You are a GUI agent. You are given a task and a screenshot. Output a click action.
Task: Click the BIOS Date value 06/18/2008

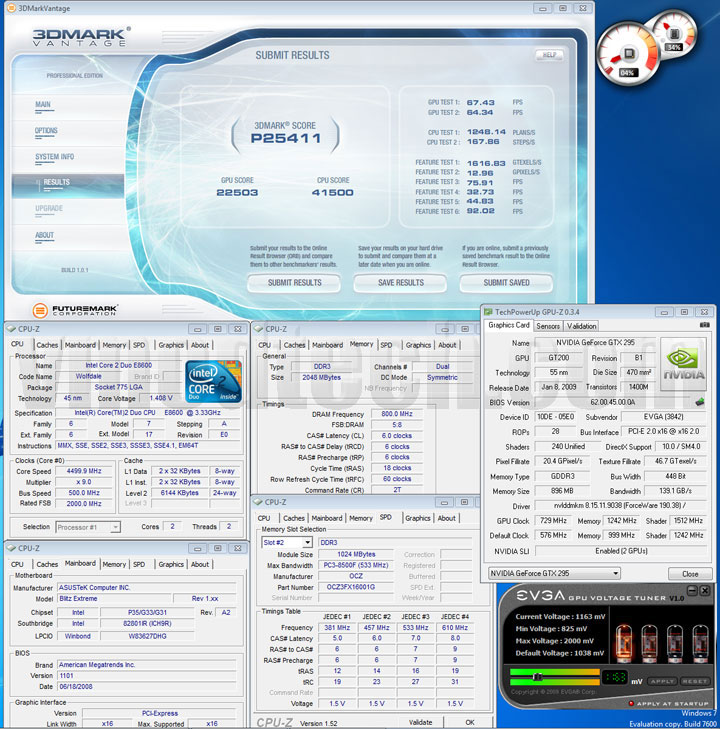[148, 687]
